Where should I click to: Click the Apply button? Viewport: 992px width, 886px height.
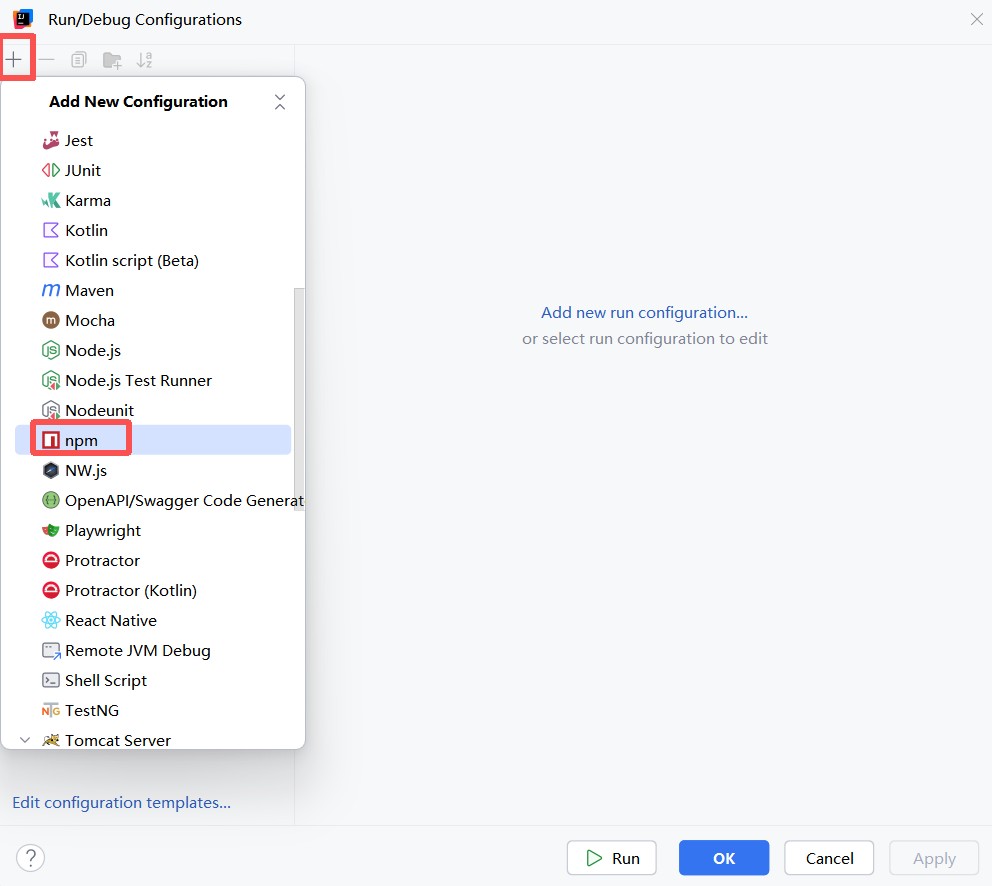click(934, 858)
